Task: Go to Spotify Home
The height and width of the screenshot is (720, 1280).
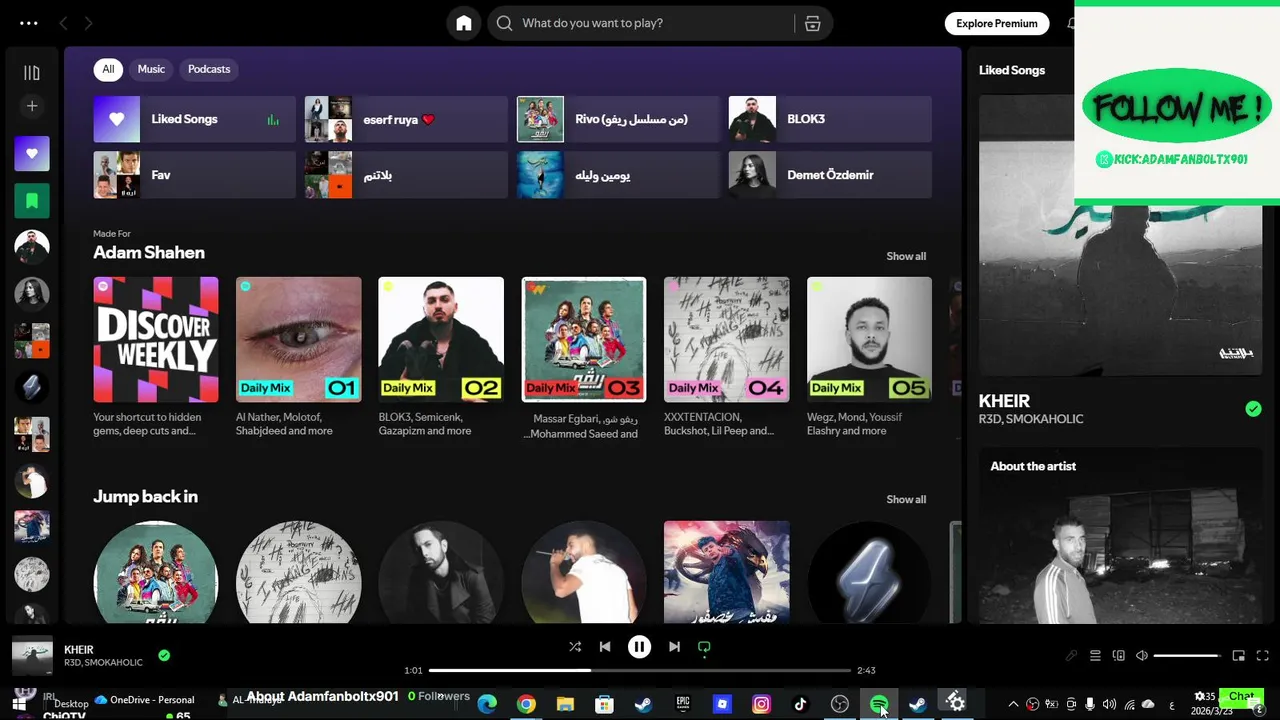Action: click(x=464, y=23)
